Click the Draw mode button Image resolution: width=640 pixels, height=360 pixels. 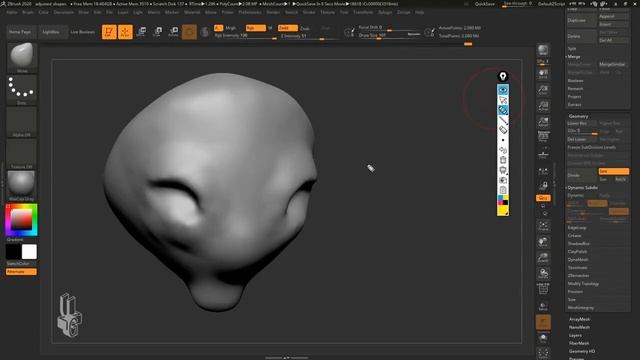[x=125, y=32]
